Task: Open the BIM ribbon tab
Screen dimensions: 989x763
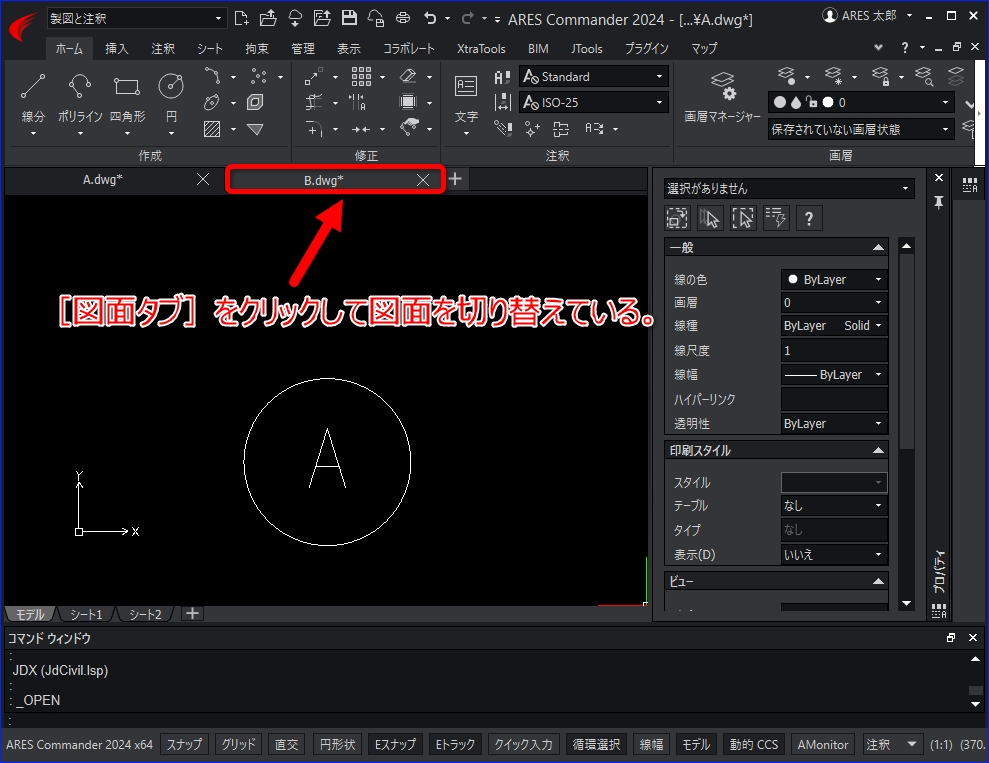Action: (538, 48)
